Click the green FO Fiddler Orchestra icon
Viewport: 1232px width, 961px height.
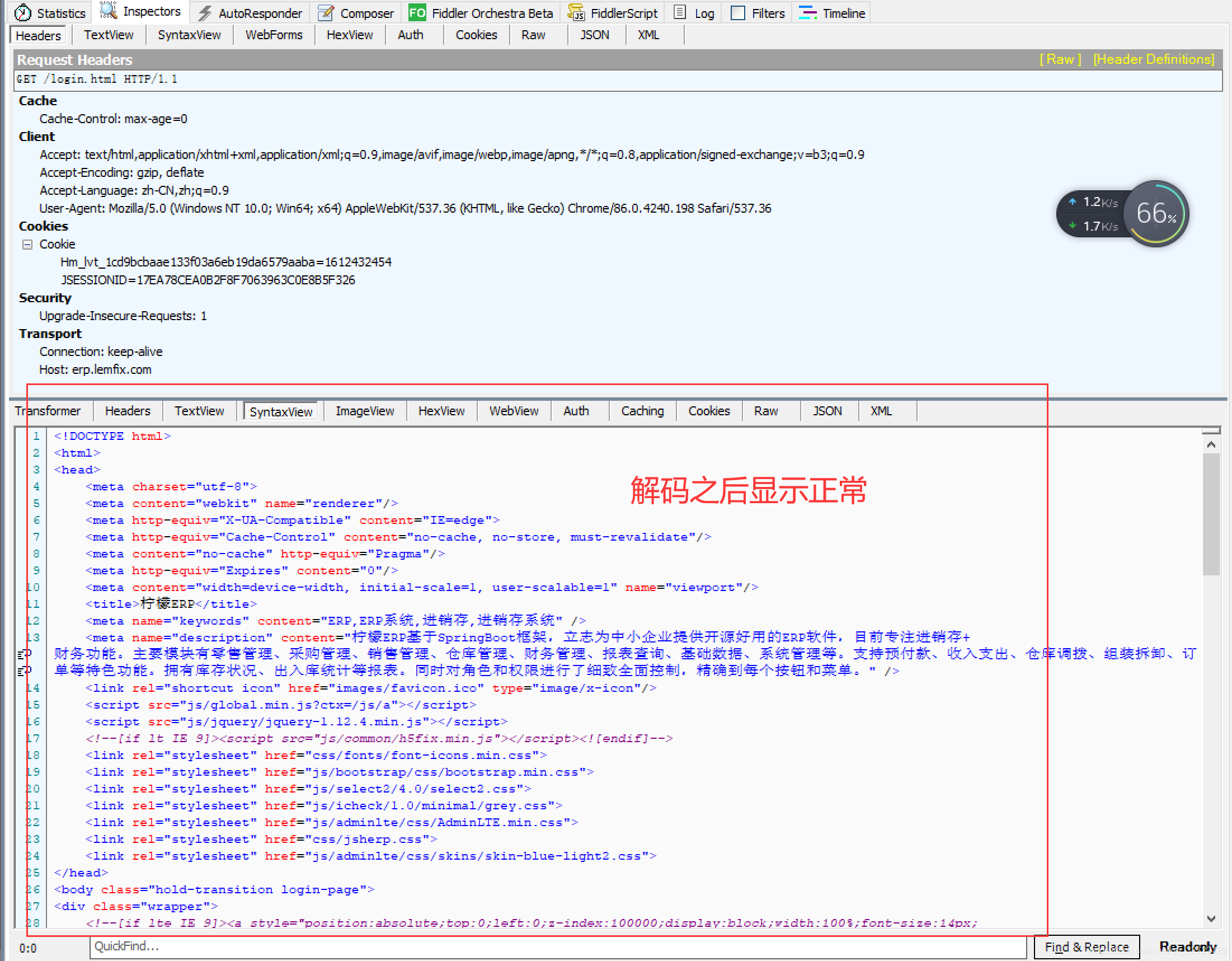[417, 13]
